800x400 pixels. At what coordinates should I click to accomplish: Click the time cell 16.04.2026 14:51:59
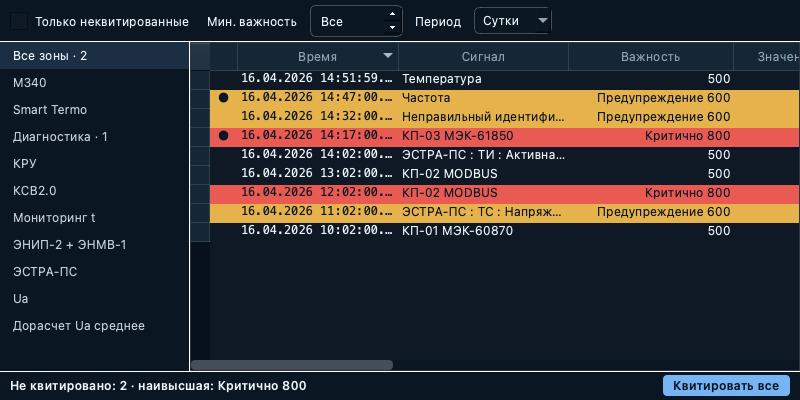(x=317, y=79)
